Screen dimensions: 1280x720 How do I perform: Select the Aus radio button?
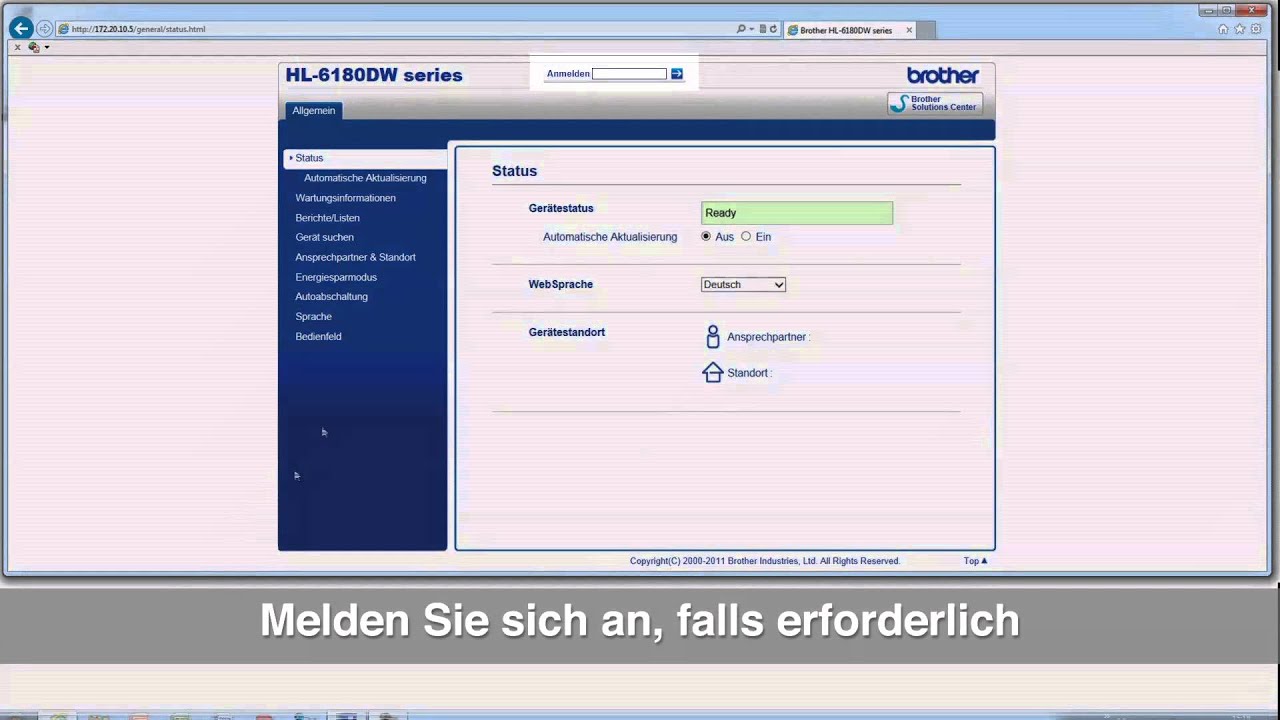(x=706, y=237)
